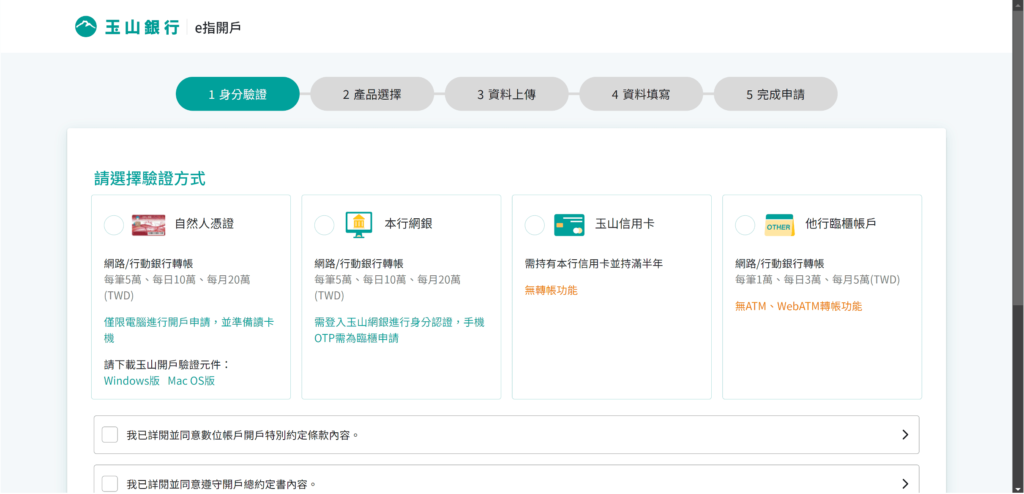Click the 無ATM、WebATM轉帳功能 notice

tap(799, 306)
